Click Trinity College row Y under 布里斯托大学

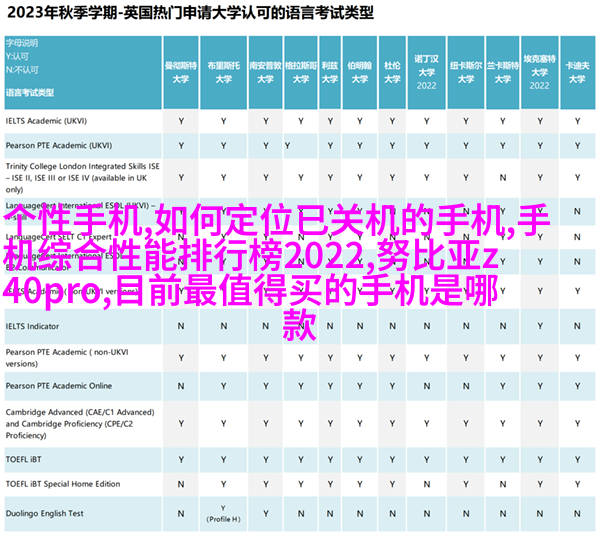(223, 178)
